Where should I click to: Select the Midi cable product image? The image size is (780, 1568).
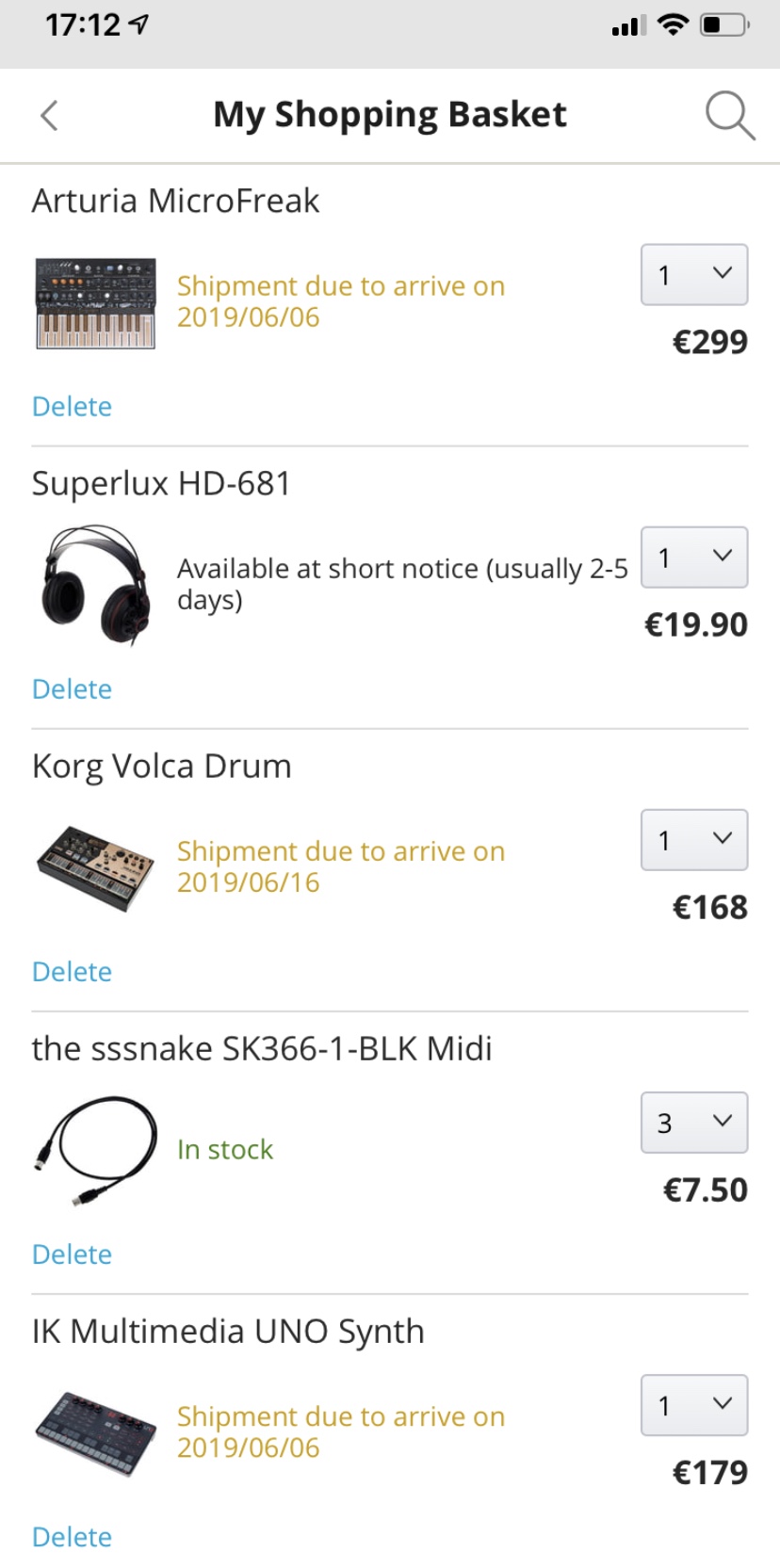coord(95,1150)
